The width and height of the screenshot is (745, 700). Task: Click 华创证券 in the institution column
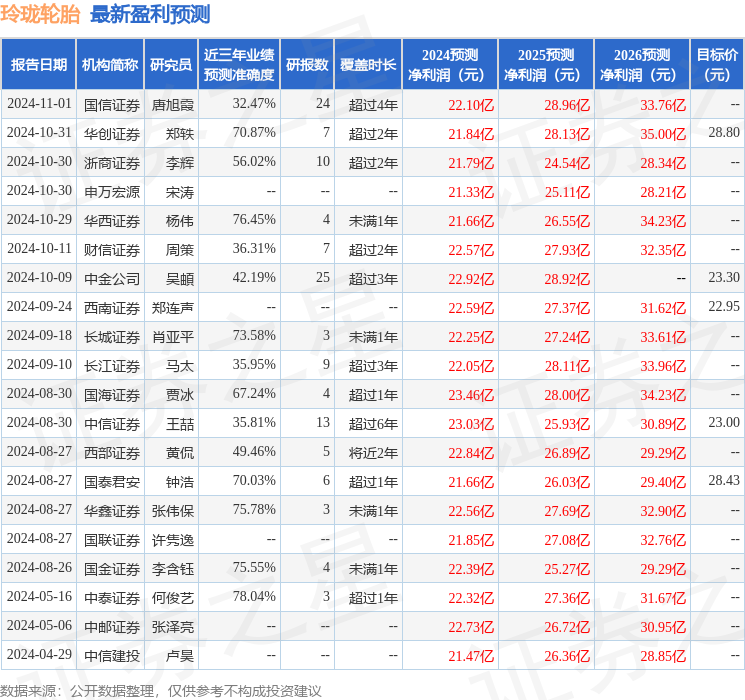(112, 134)
